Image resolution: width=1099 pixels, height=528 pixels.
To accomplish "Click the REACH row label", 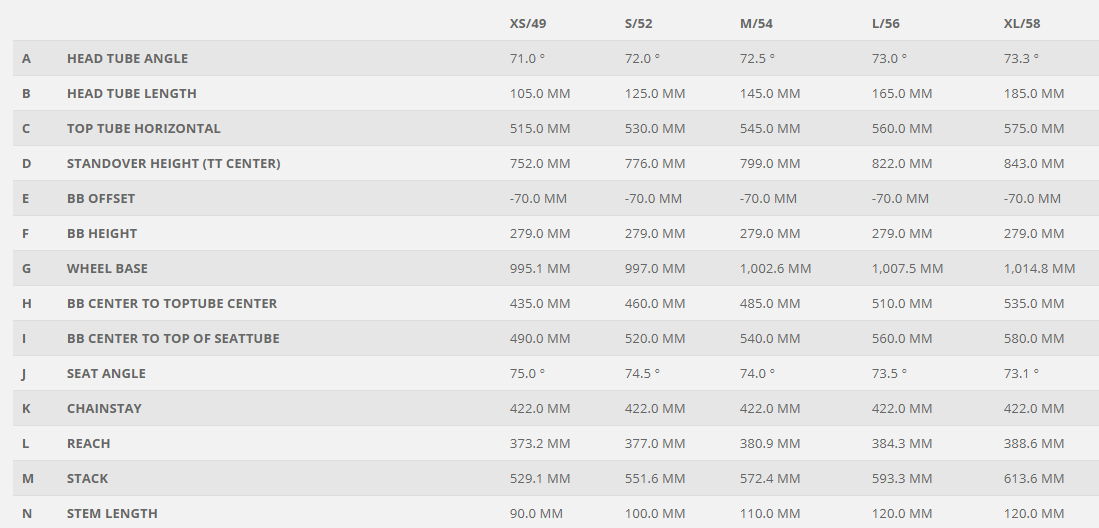I will [88, 443].
